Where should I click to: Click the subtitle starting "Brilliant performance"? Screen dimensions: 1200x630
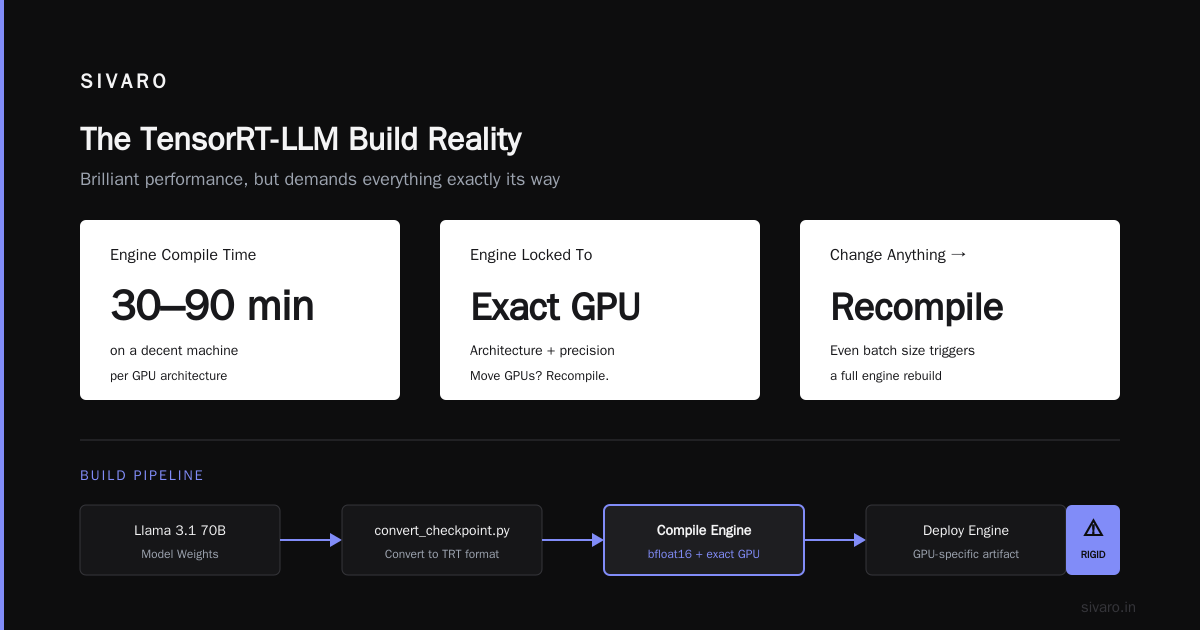point(320,180)
